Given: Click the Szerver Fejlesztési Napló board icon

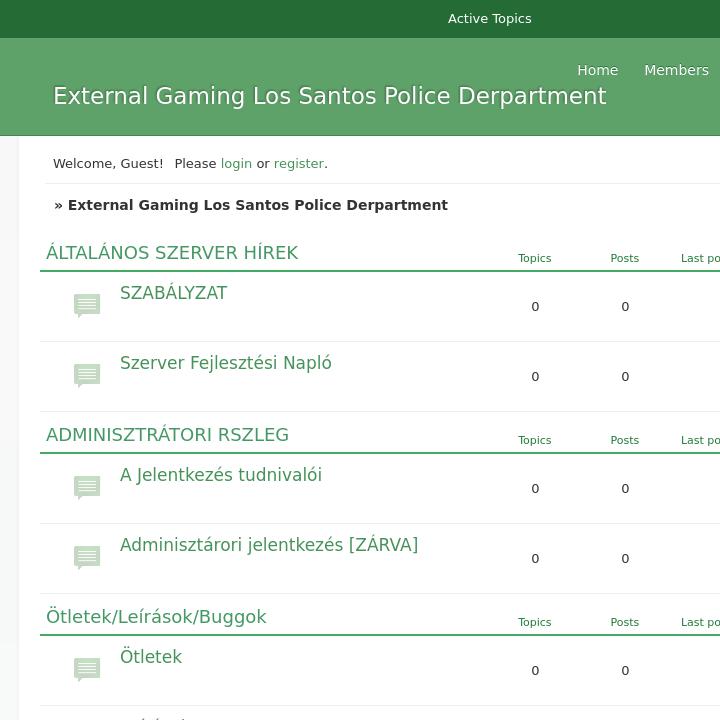Looking at the screenshot, I should [x=87, y=375].
